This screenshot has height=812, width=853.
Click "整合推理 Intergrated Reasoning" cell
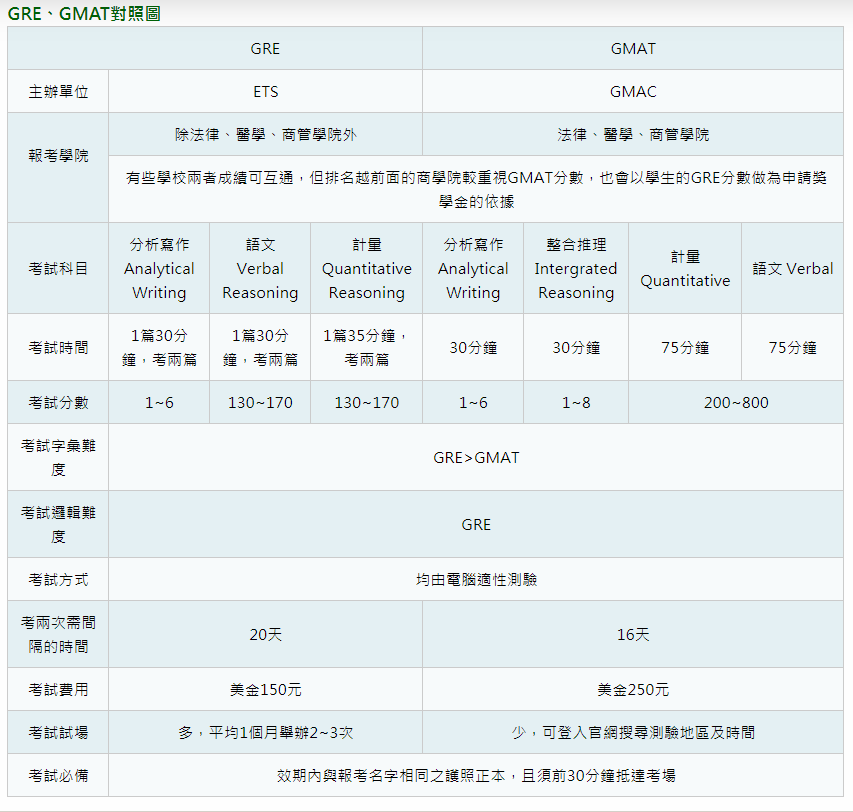point(576,268)
